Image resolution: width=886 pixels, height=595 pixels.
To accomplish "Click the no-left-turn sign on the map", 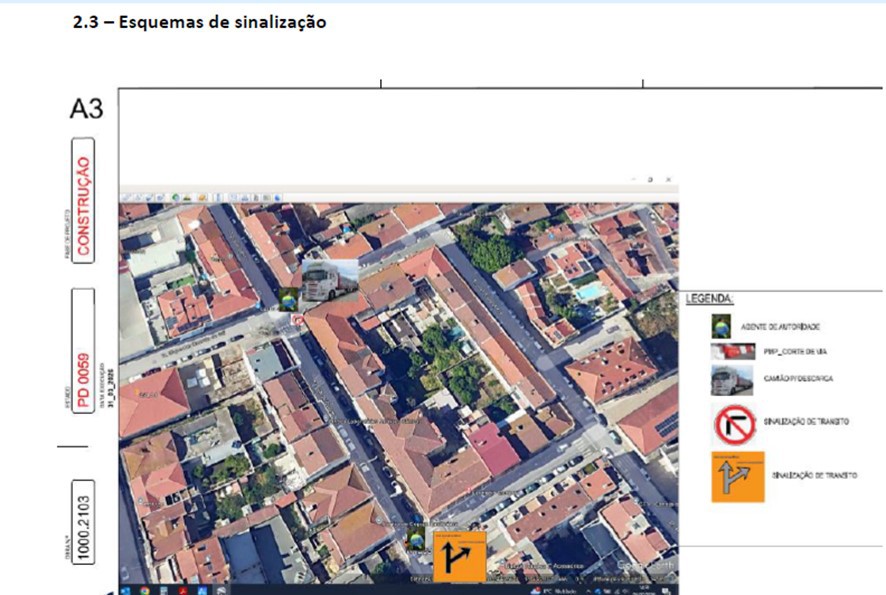I will tap(297, 320).
